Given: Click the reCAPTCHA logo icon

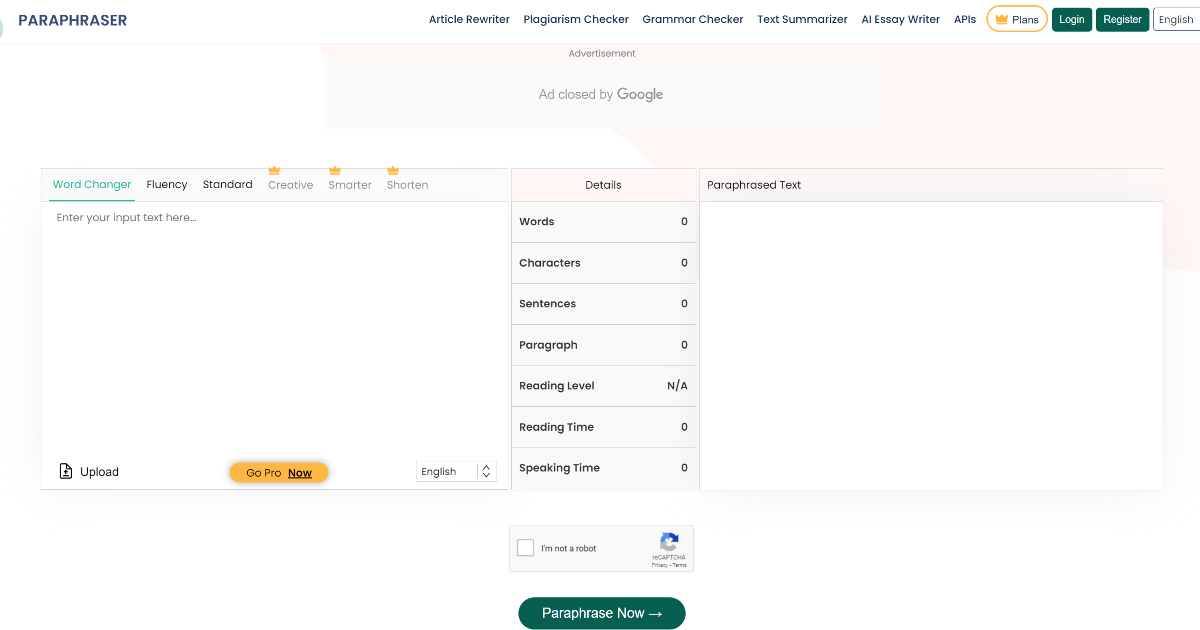Looking at the screenshot, I should point(668,543).
